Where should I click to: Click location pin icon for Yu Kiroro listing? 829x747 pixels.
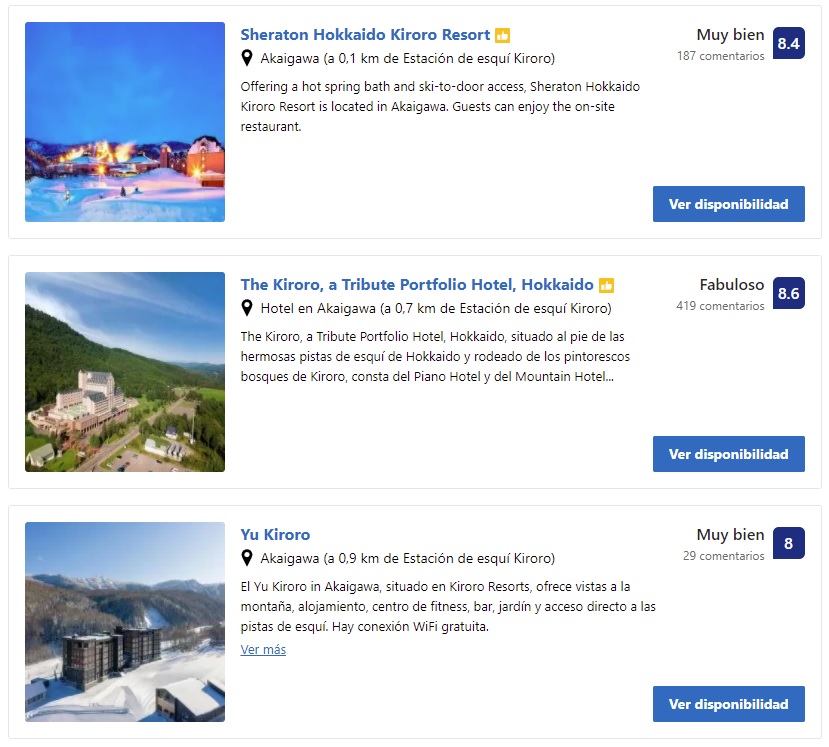[x=247, y=558]
